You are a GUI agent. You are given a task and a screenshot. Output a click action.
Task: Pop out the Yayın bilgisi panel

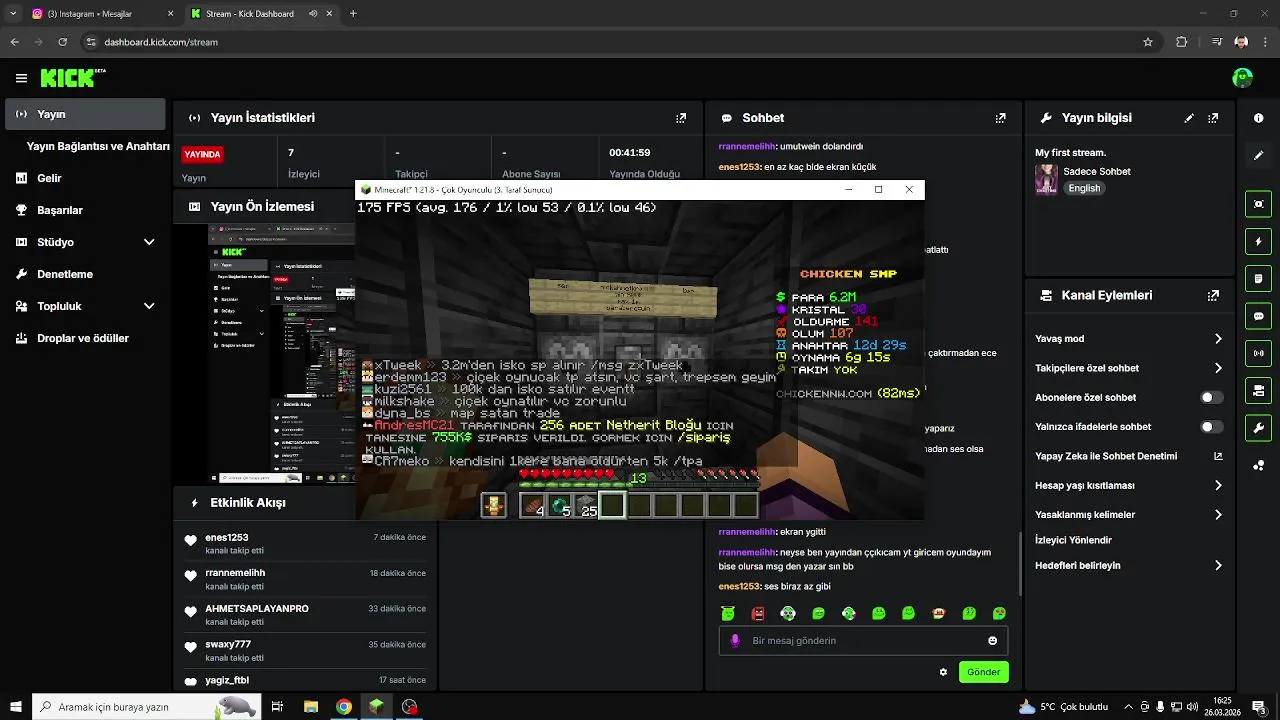(x=1213, y=118)
